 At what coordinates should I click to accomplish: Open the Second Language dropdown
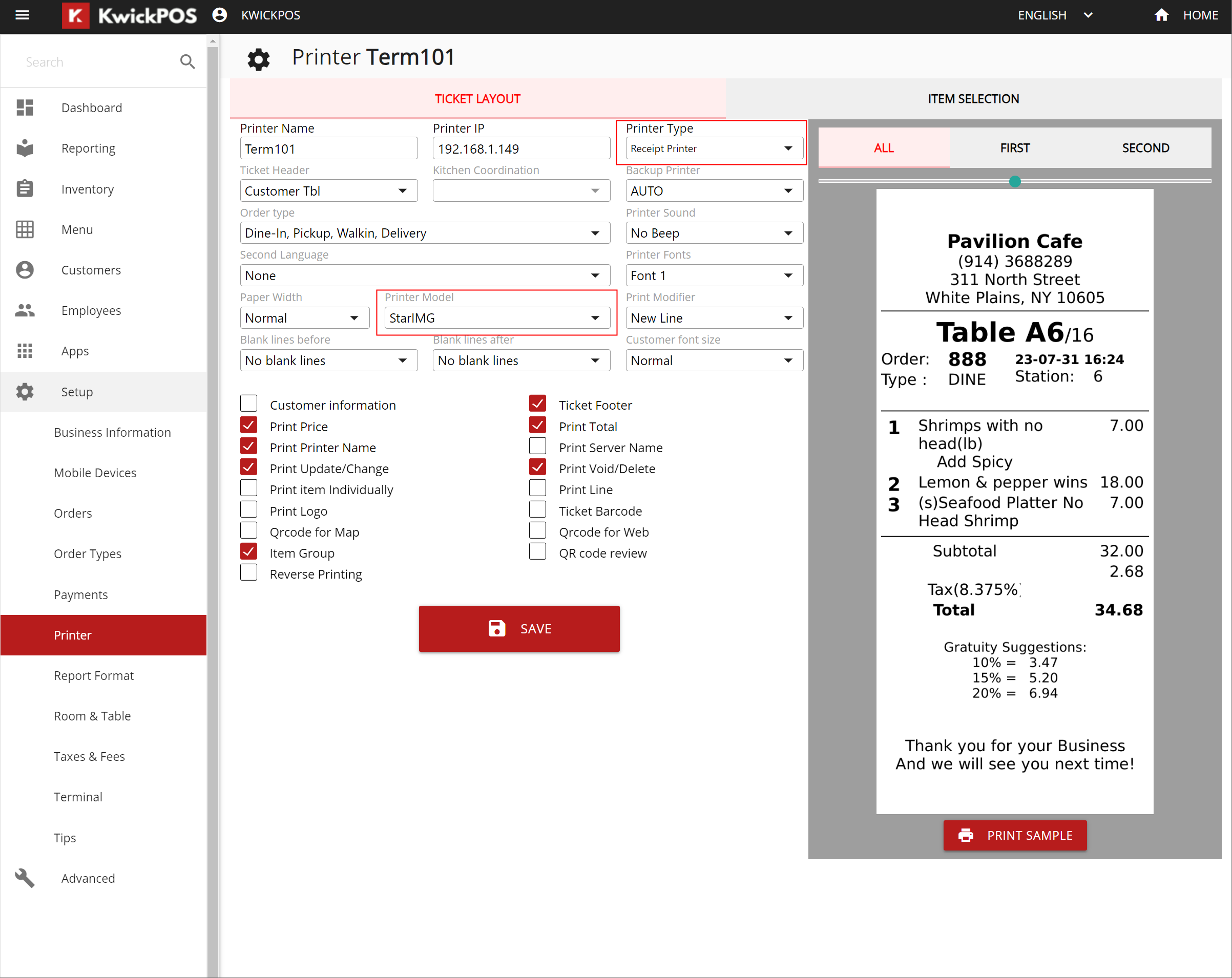coord(425,275)
